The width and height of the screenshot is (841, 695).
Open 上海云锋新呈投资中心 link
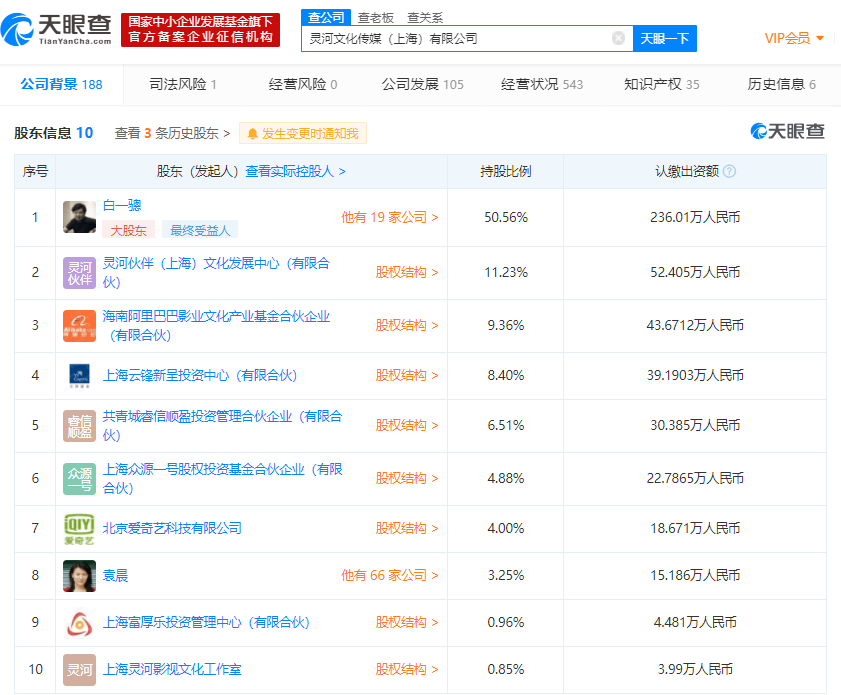click(200, 375)
